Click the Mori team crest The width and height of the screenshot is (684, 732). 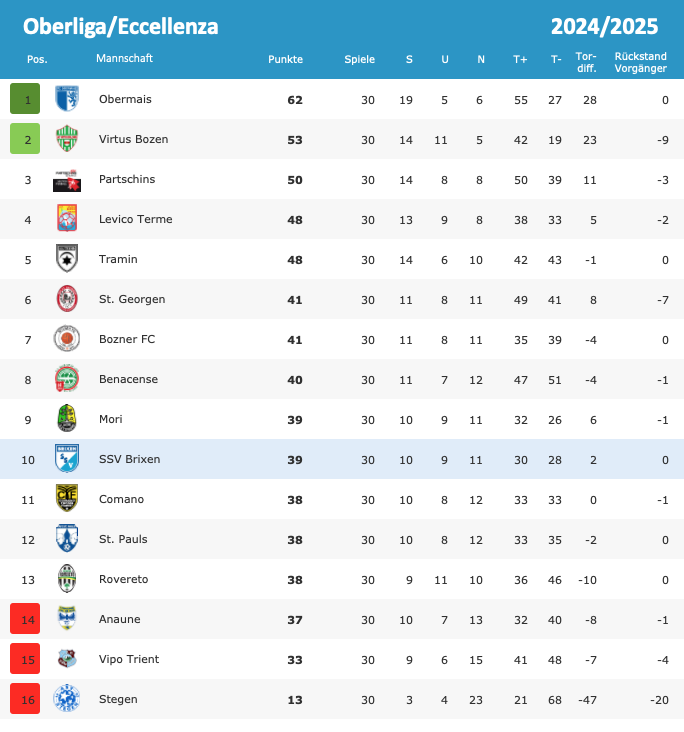click(67, 419)
